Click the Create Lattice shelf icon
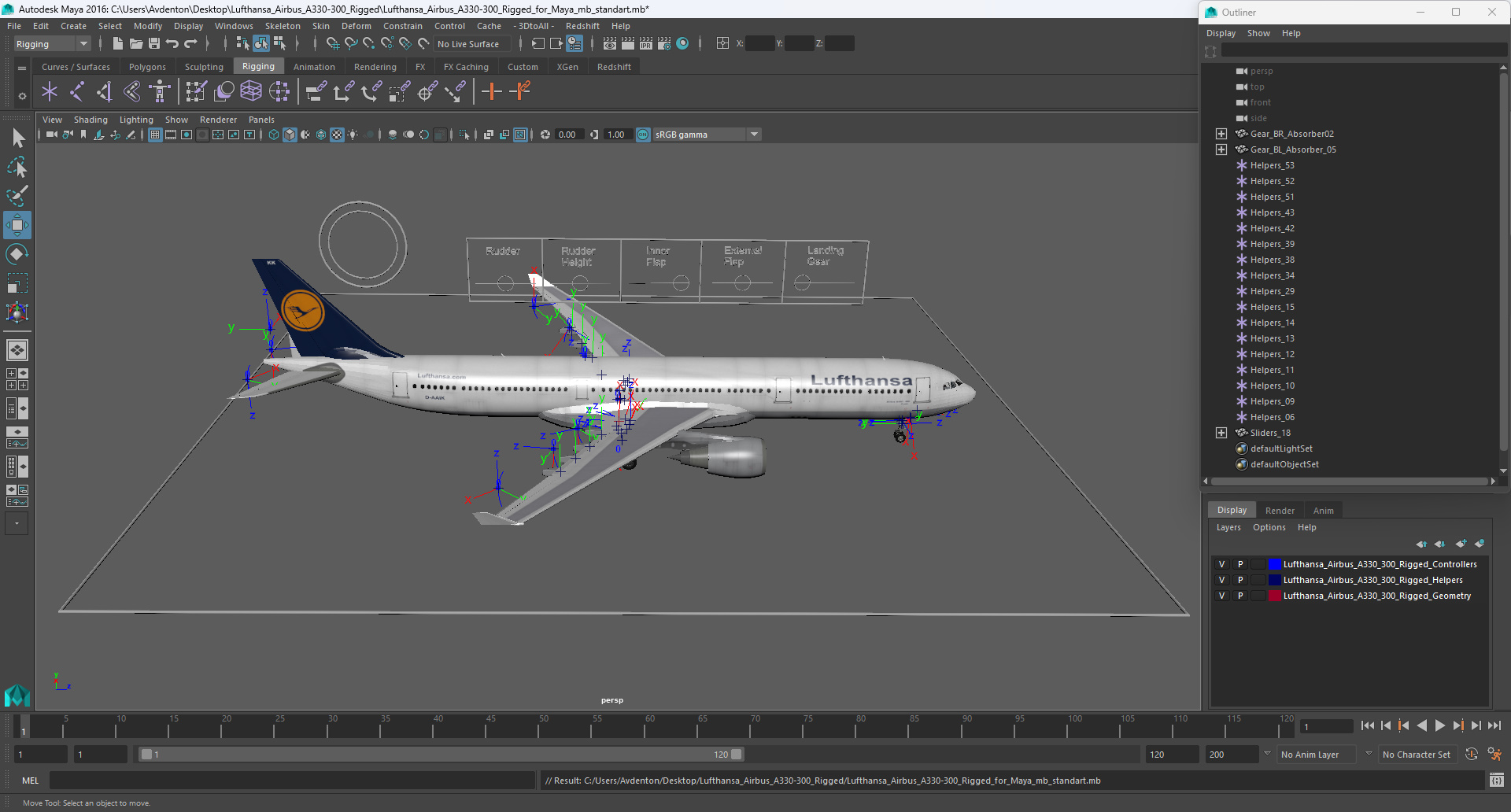This screenshot has width=1511, height=812. (251, 92)
